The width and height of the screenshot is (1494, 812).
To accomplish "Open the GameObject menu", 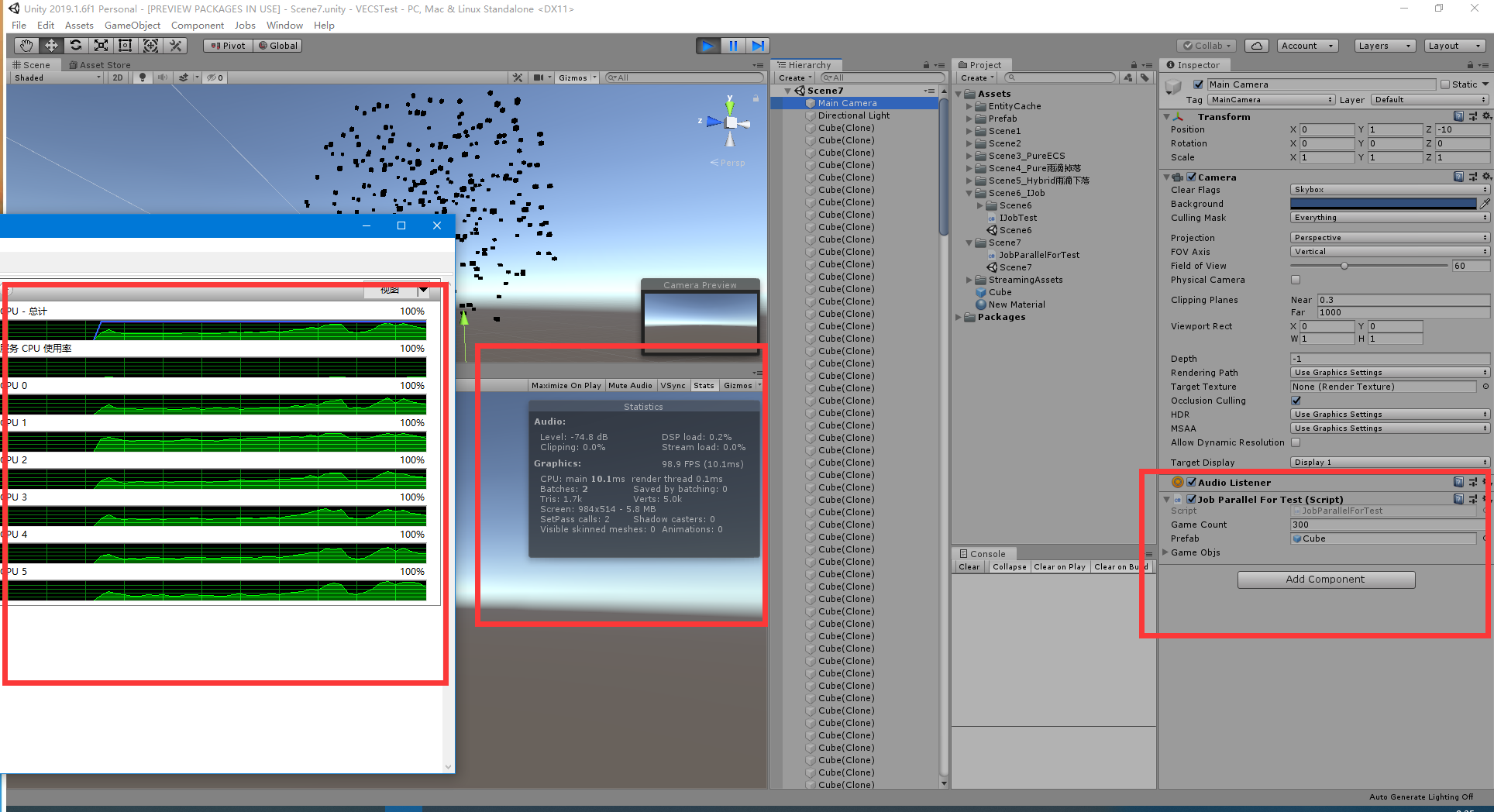I will pos(132,25).
